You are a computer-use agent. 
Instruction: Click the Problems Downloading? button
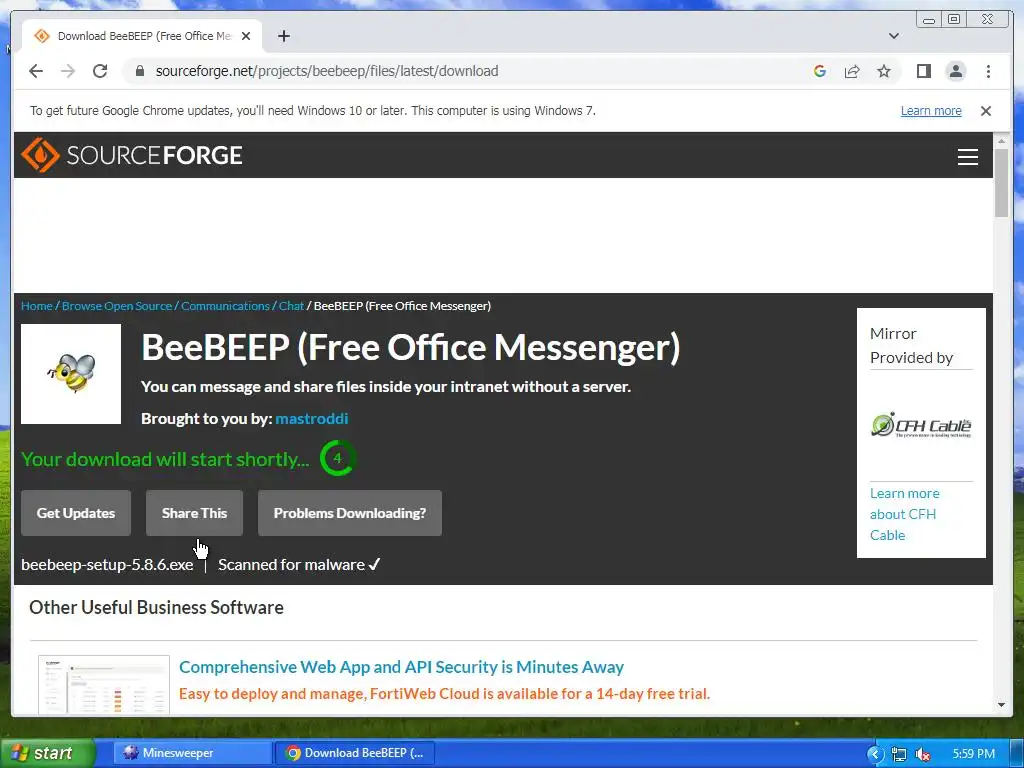350,513
